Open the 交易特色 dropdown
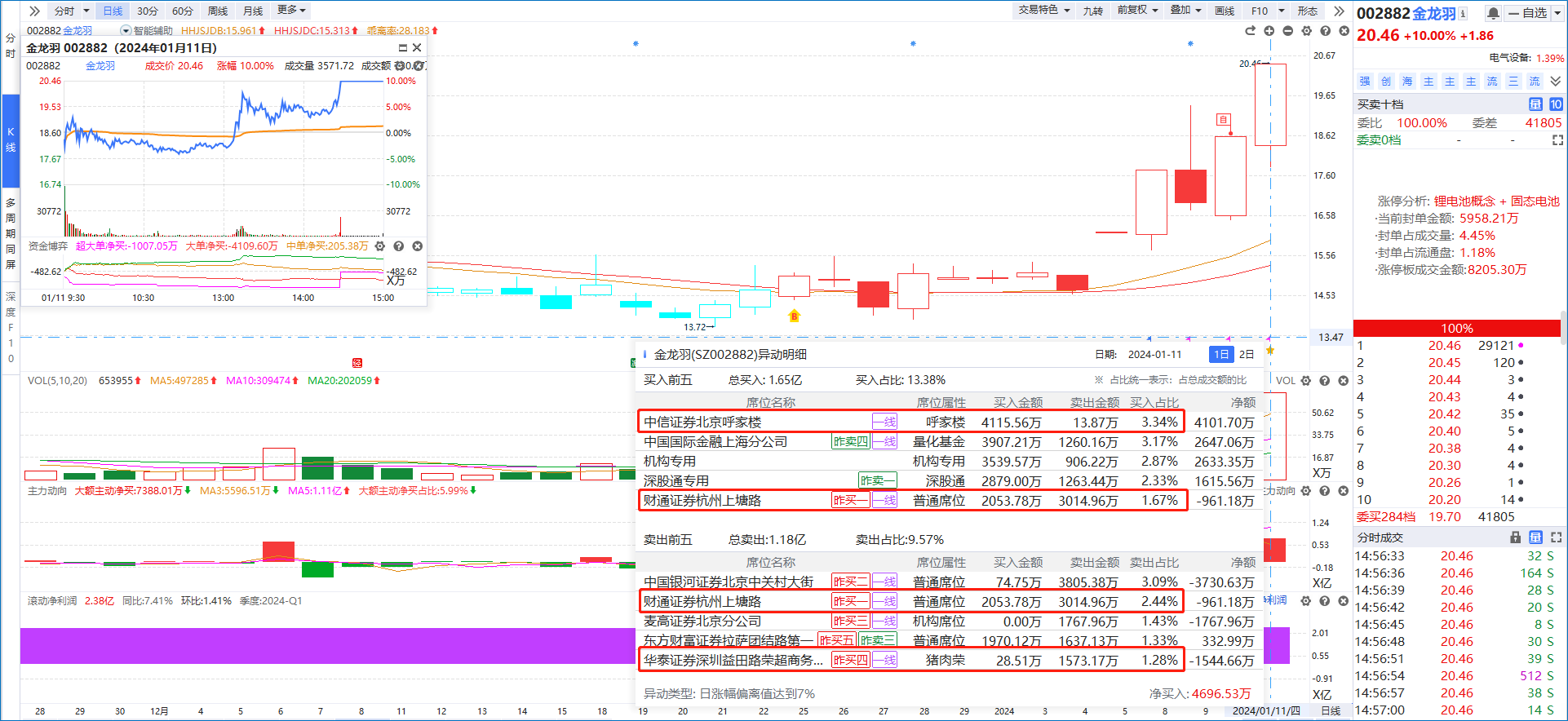Screen dimensions: 1568x721 (x=1044, y=10)
